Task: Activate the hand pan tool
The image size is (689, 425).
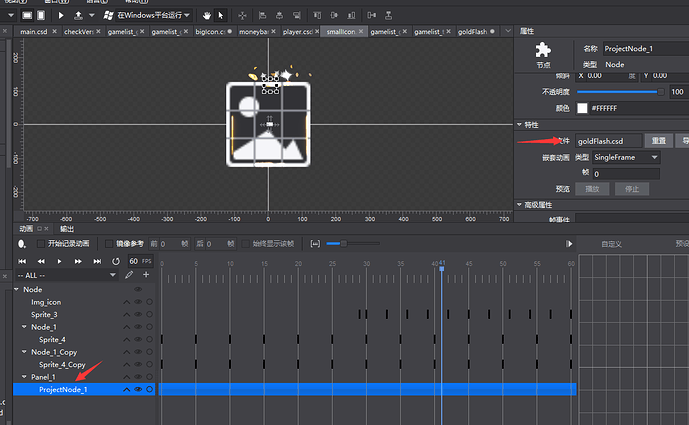Action: (x=206, y=15)
